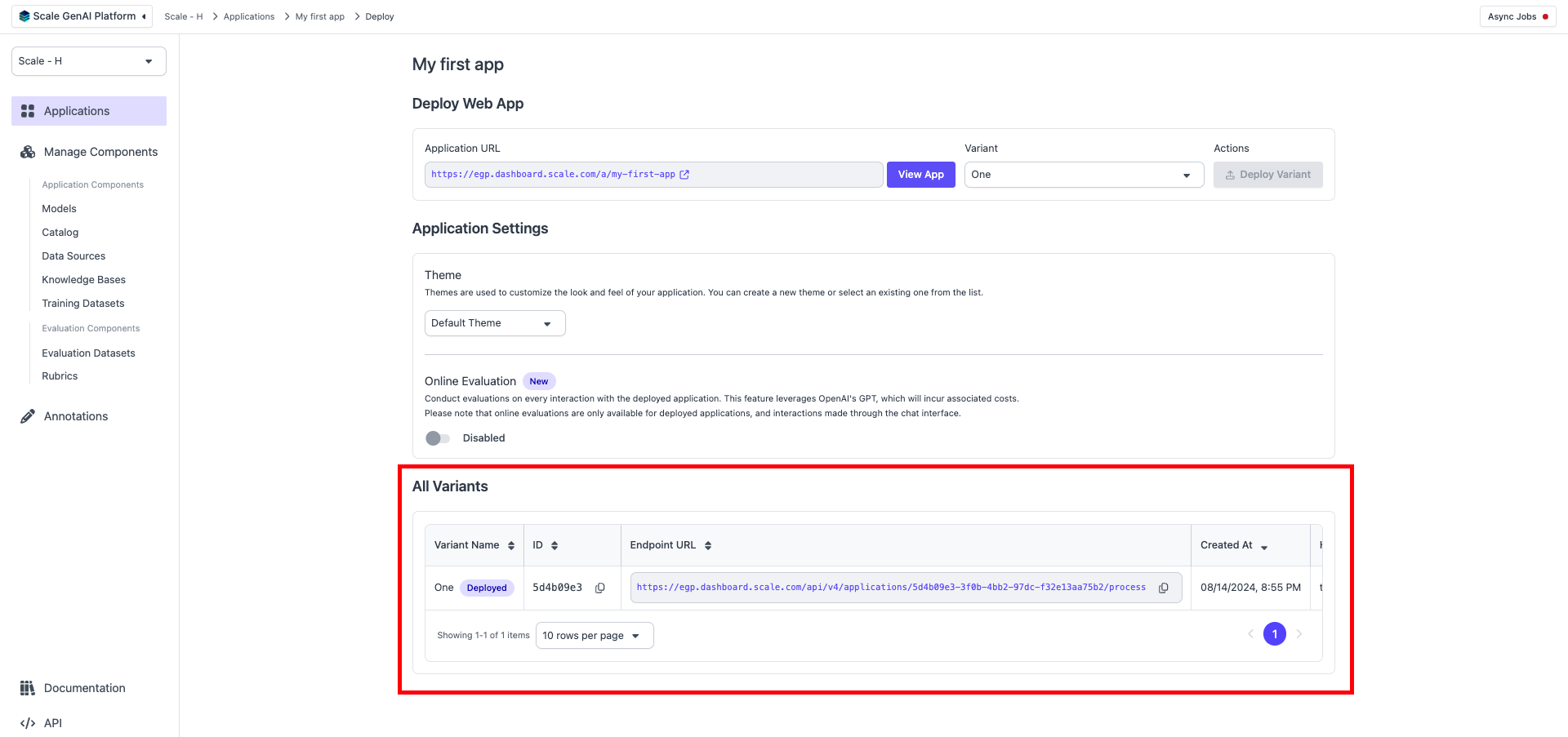Open the Variant dropdown showing One
This screenshot has width=1568, height=737.
(1084, 175)
